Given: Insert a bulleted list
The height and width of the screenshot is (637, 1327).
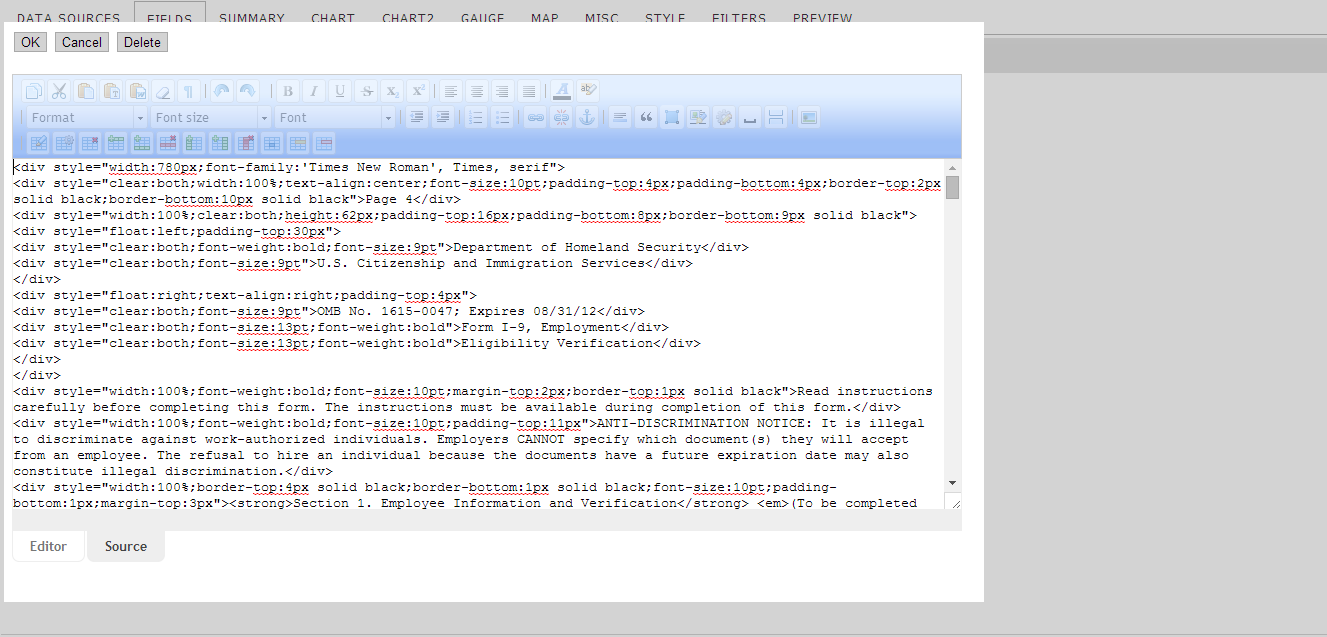Looking at the screenshot, I should pos(502,117).
